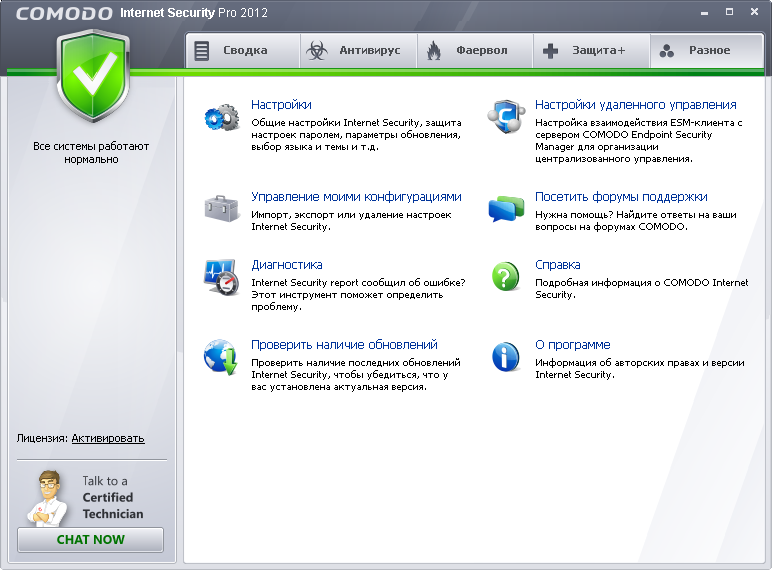Open the Защита+ tab
The height and width of the screenshot is (570, 772).
(x=592, y=50)
